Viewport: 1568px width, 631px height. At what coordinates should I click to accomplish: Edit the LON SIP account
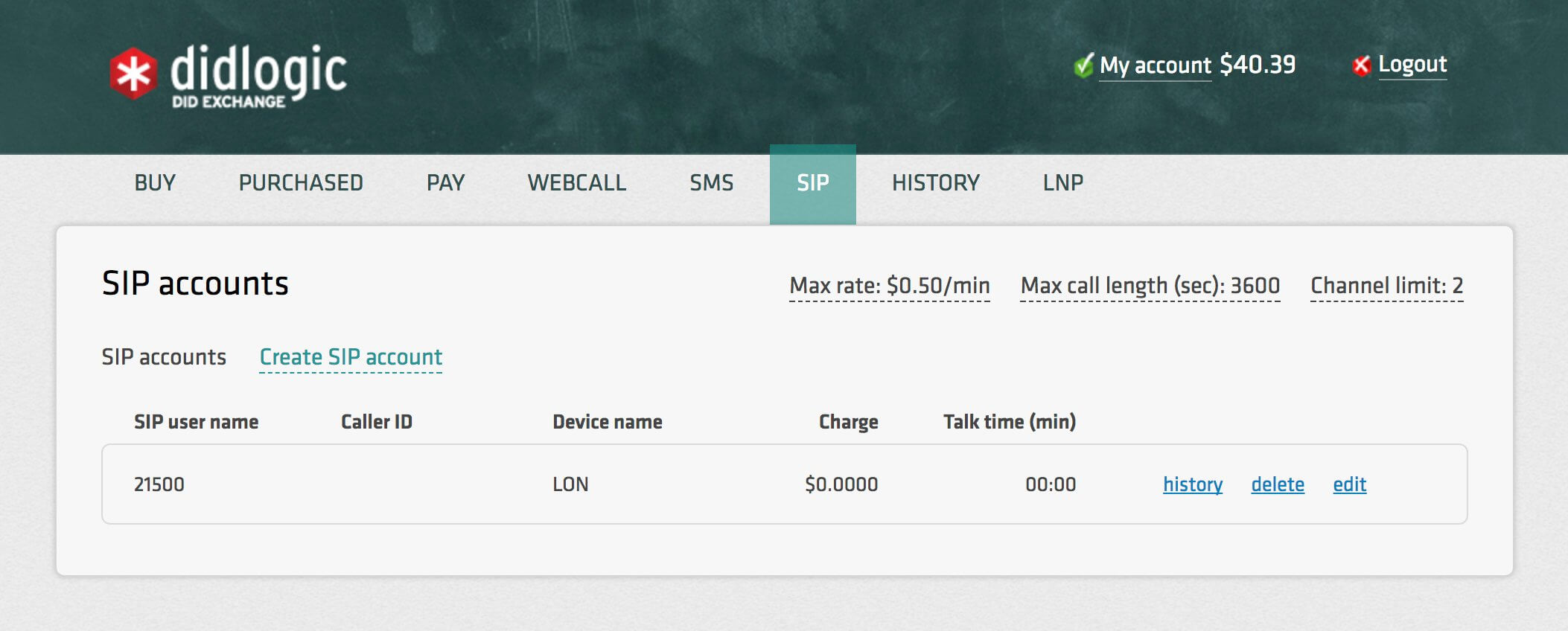pos(1349,484)
